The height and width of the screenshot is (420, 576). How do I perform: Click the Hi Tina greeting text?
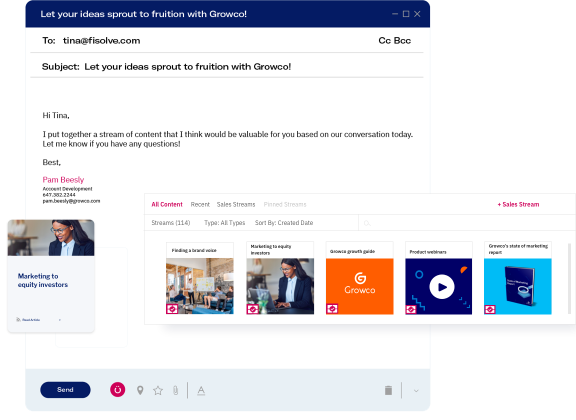(56, 115)
